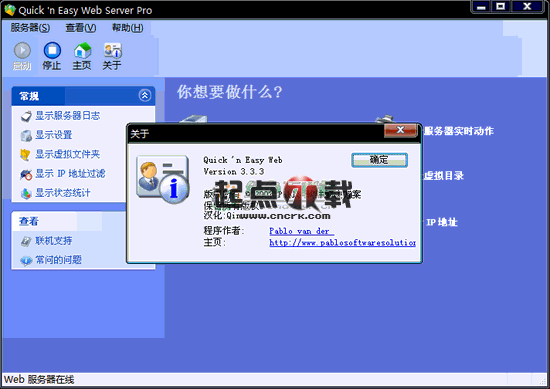
Task: Click the 常问的问题 icon
Action: point(26,261)
